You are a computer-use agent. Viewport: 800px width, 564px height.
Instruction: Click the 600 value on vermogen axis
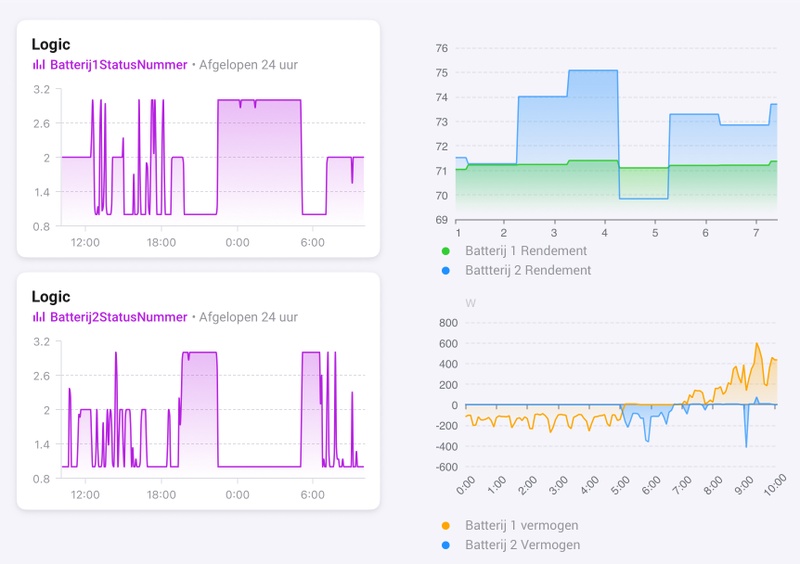coord(448,344)
